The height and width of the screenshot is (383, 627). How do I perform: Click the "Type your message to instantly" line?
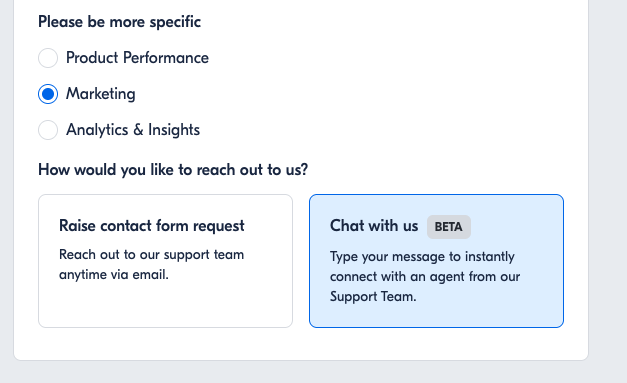(x=422, y=257)
